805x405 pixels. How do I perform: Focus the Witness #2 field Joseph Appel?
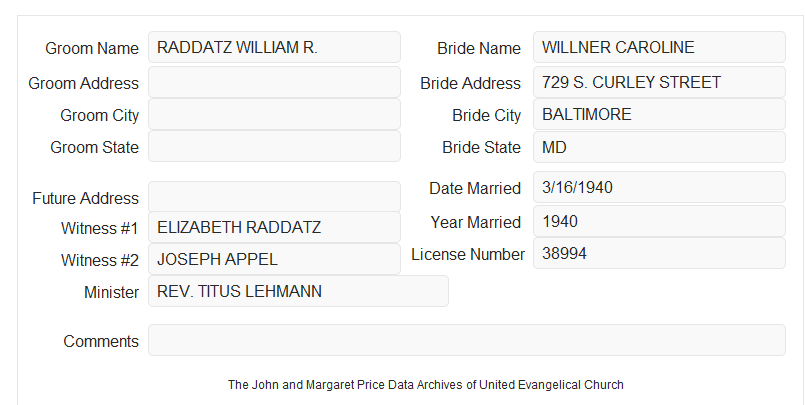tap(274, 259)
